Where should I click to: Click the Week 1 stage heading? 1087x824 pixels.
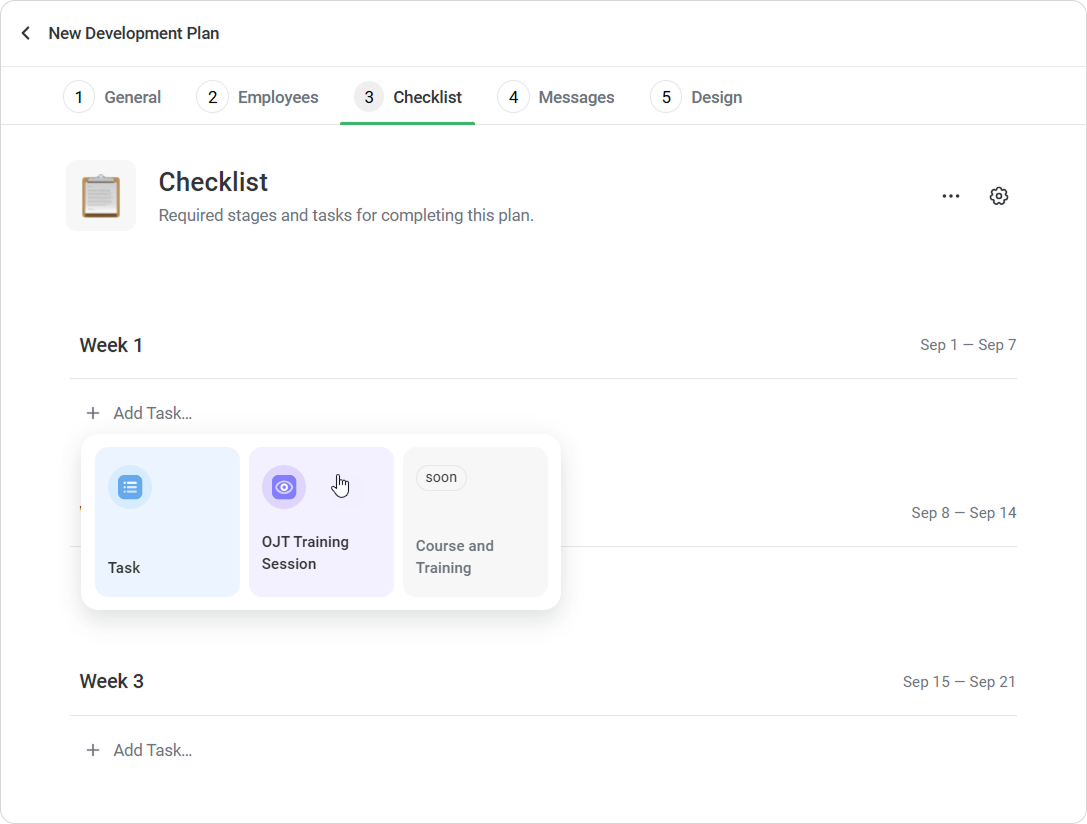111,345
